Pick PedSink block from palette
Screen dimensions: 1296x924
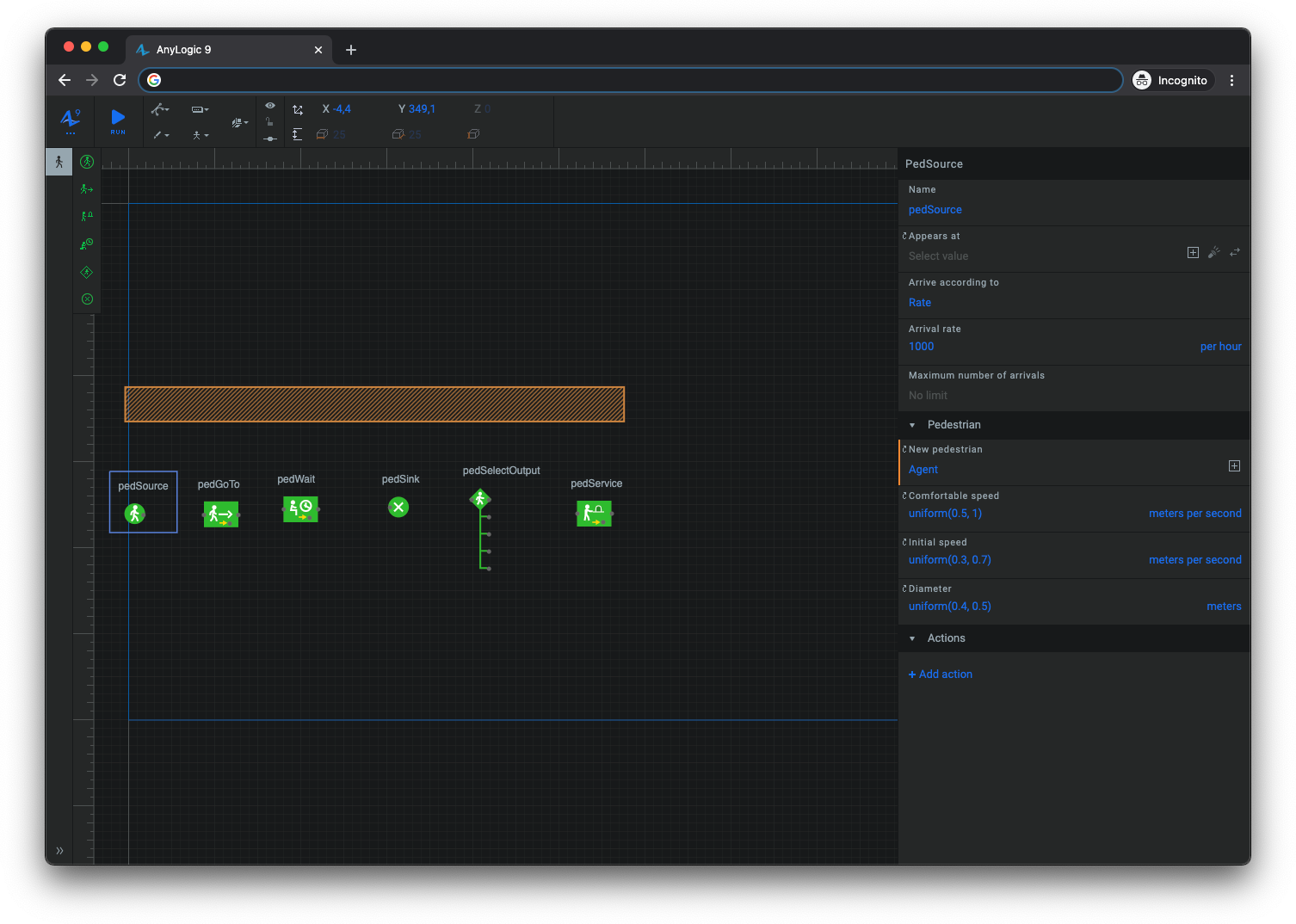click(x=87, y=299)
